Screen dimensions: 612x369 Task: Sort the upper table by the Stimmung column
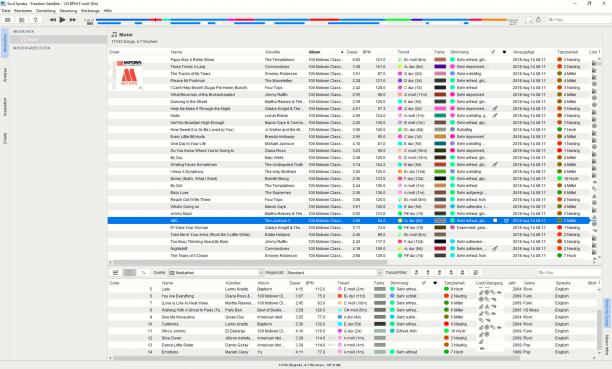459,52
